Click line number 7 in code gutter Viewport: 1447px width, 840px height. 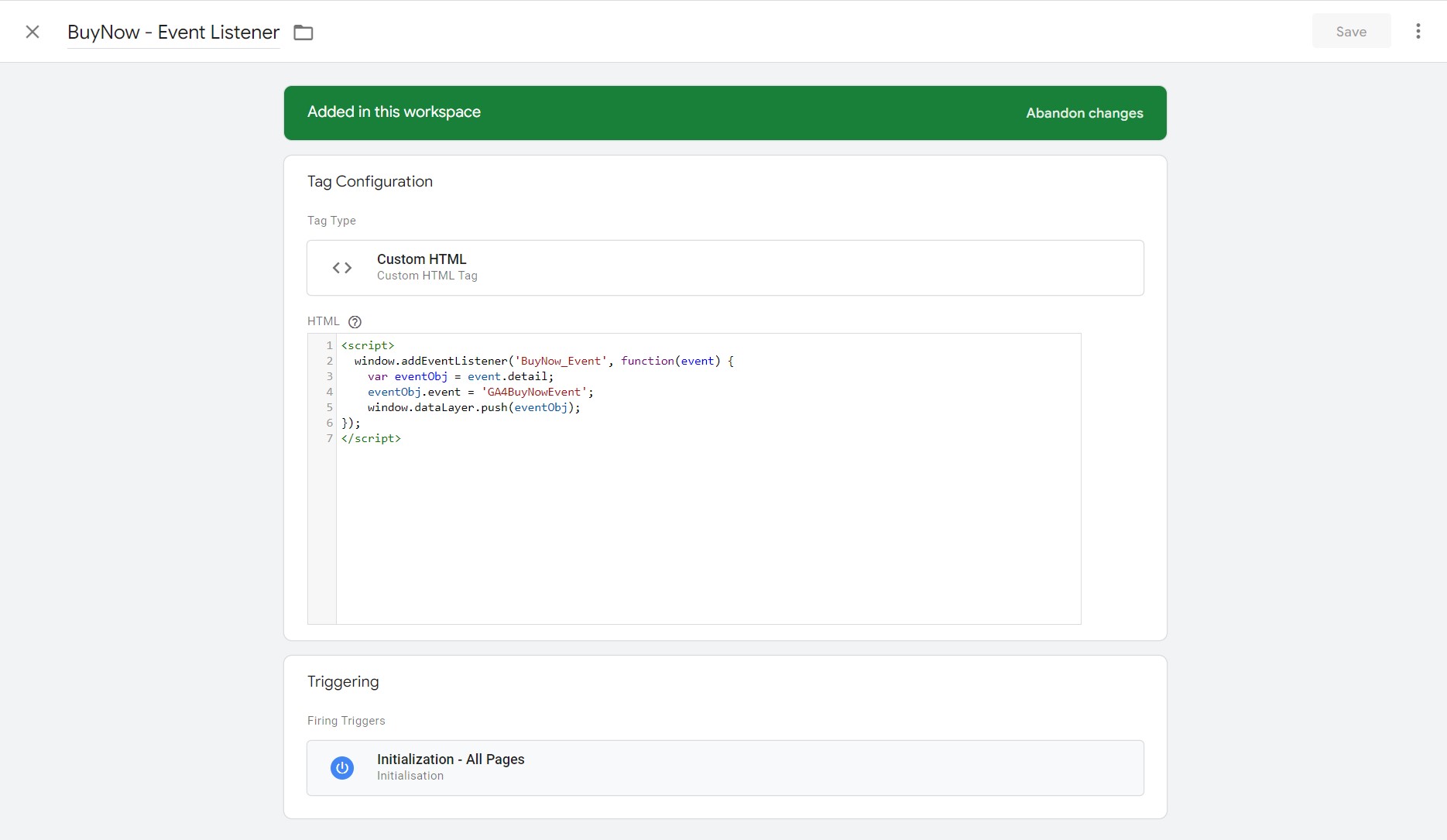tap(329, 438)
